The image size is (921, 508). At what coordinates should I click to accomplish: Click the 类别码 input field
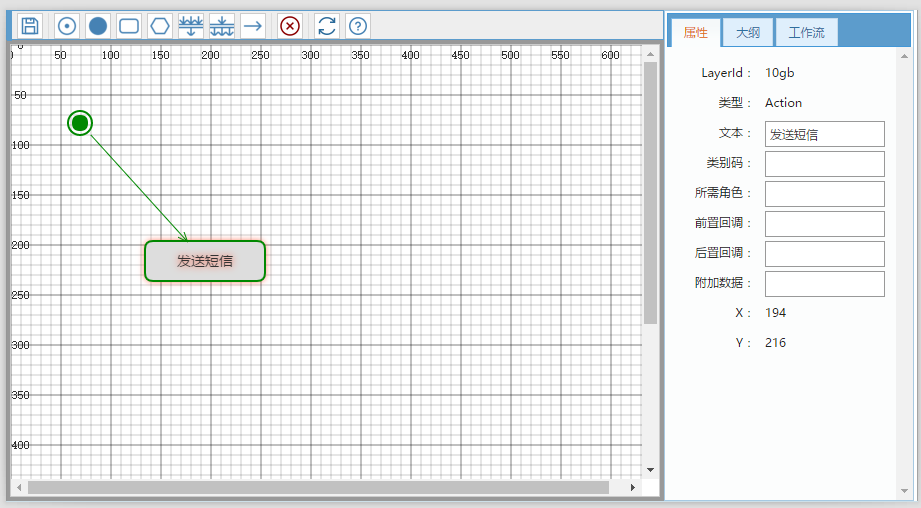pyautogui.click(x=824, y=164)
